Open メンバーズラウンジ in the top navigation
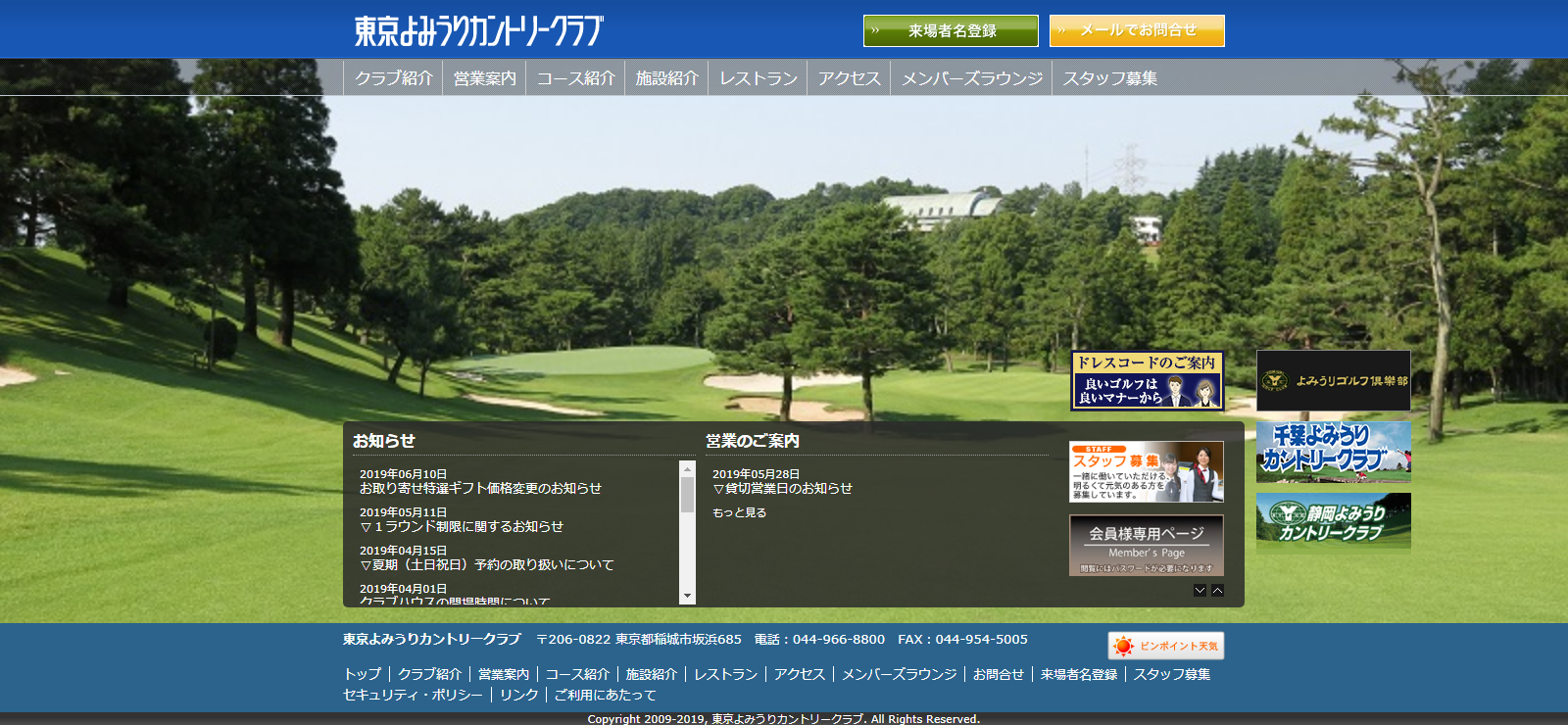The image size is (1568, 725). (972, 77)
